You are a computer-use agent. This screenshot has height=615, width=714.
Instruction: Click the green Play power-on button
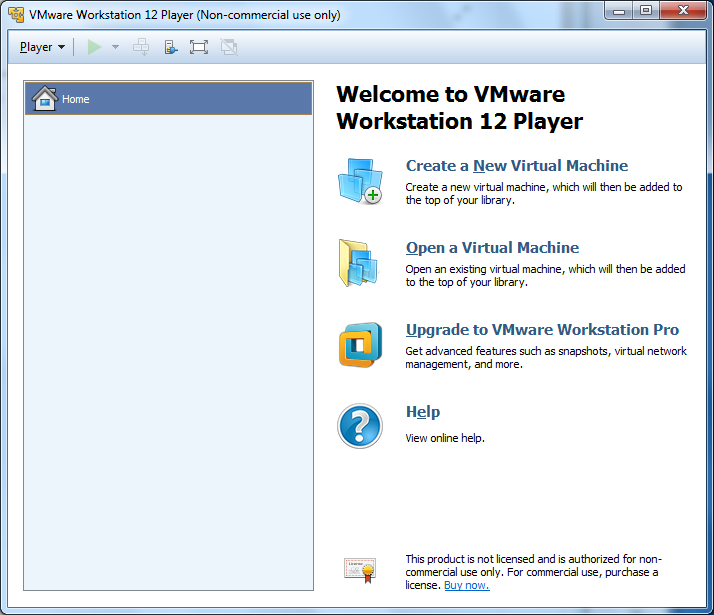tap(94, 47)
